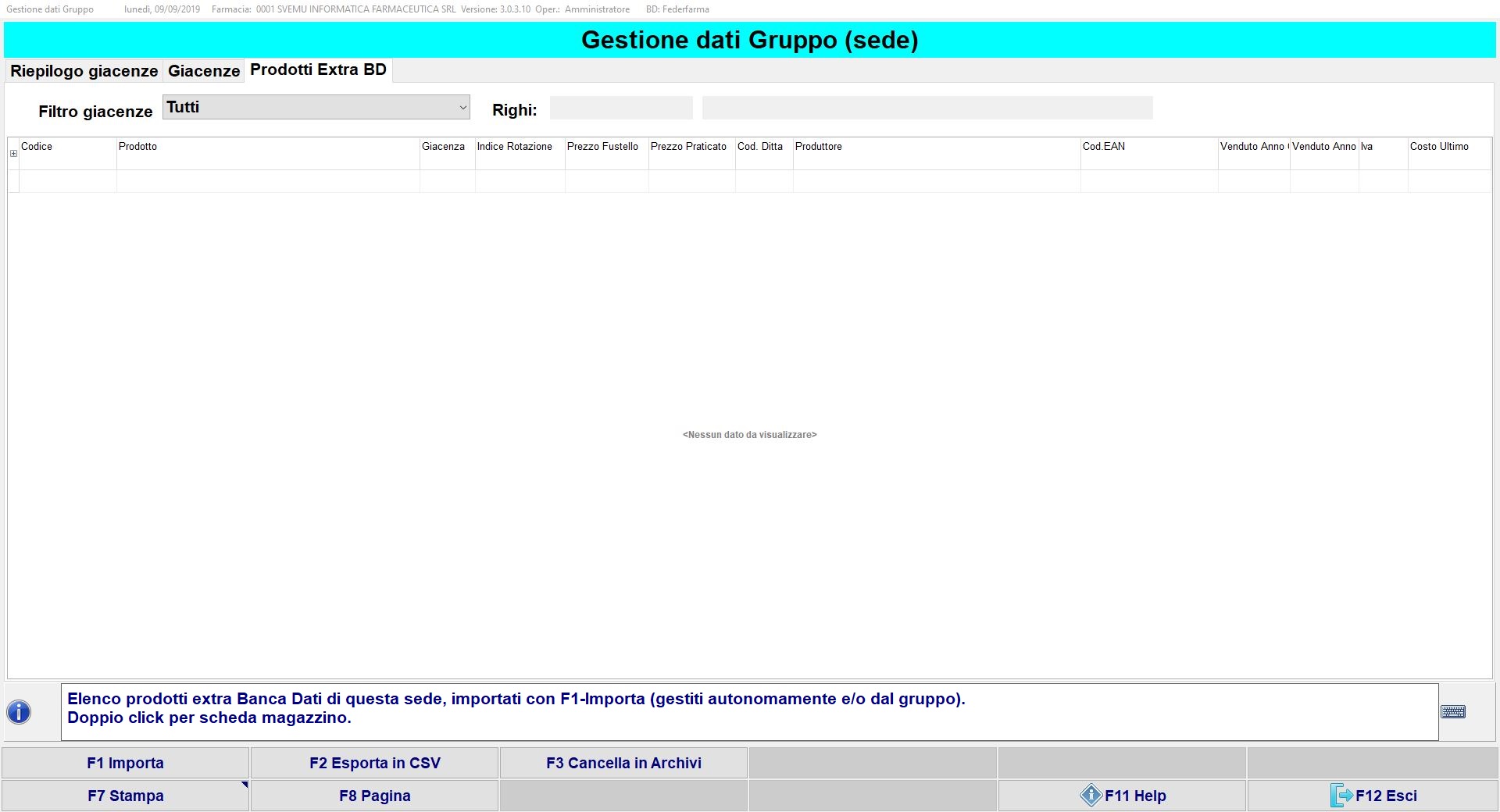Click the Costo Ultimo column header
1500x812 pixels.
(1448, 147)
